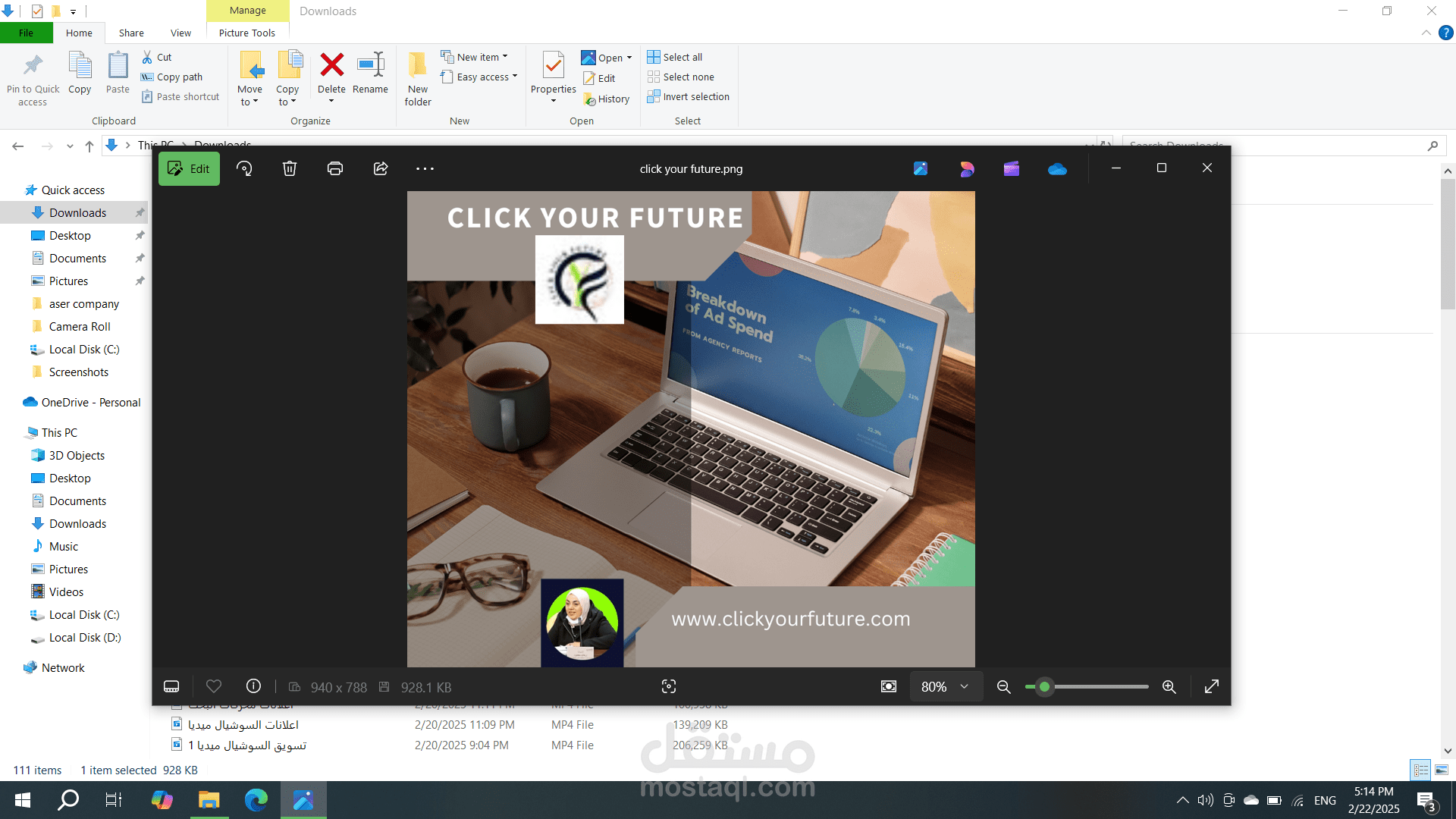
Task: Toggle the Large icons view in status bar
Action: coord(1442,770)
